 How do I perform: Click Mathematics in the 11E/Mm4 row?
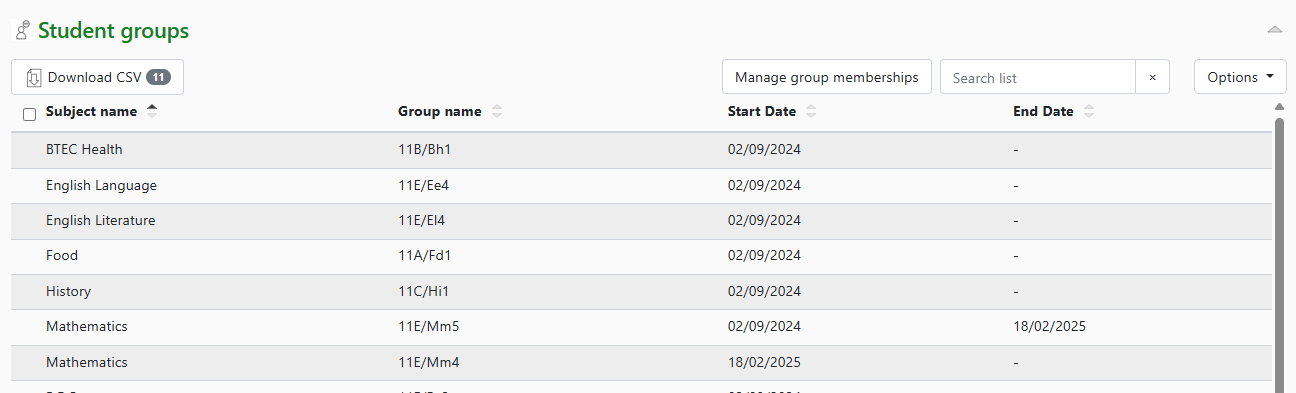pyautogui.click(x=87, y=362)
